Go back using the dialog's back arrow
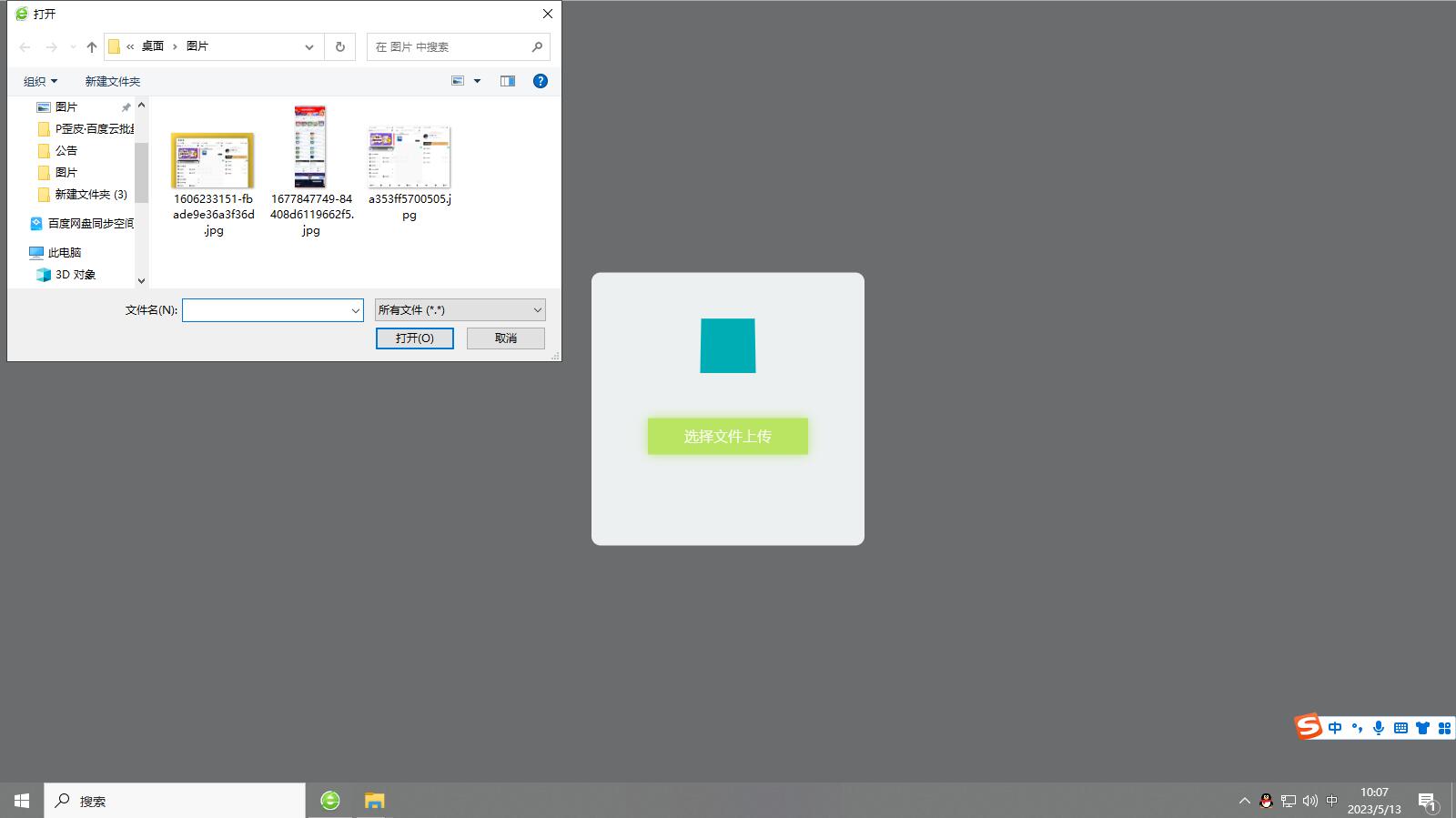The width and height of the screenshot is (1456, 818). pyautogui.click(x=25, y=47)
